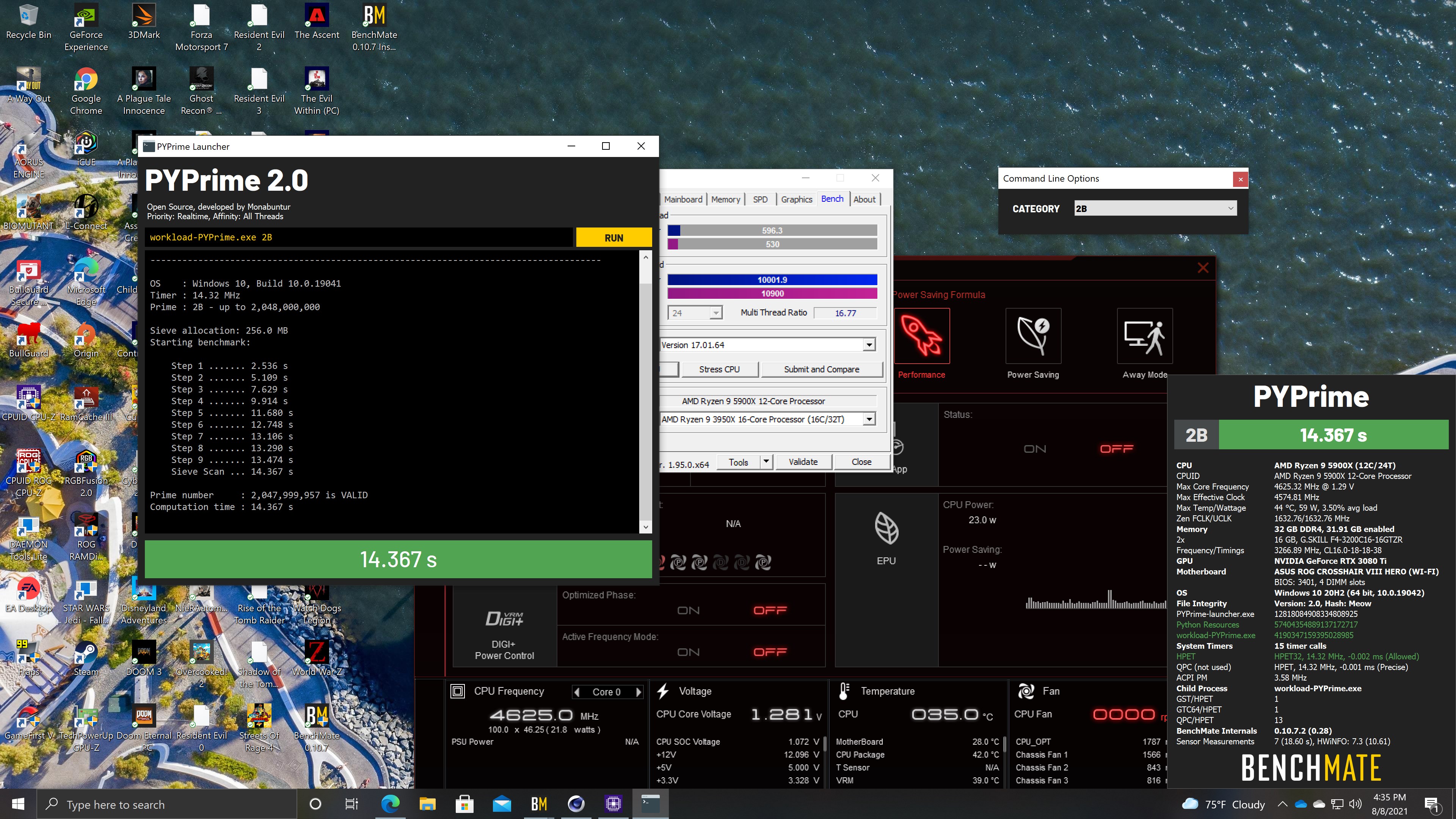Viewport: 1456px width, 819px height.
Task: Click the 10001.9 multi-thread score bar
Action: (772, 280)
